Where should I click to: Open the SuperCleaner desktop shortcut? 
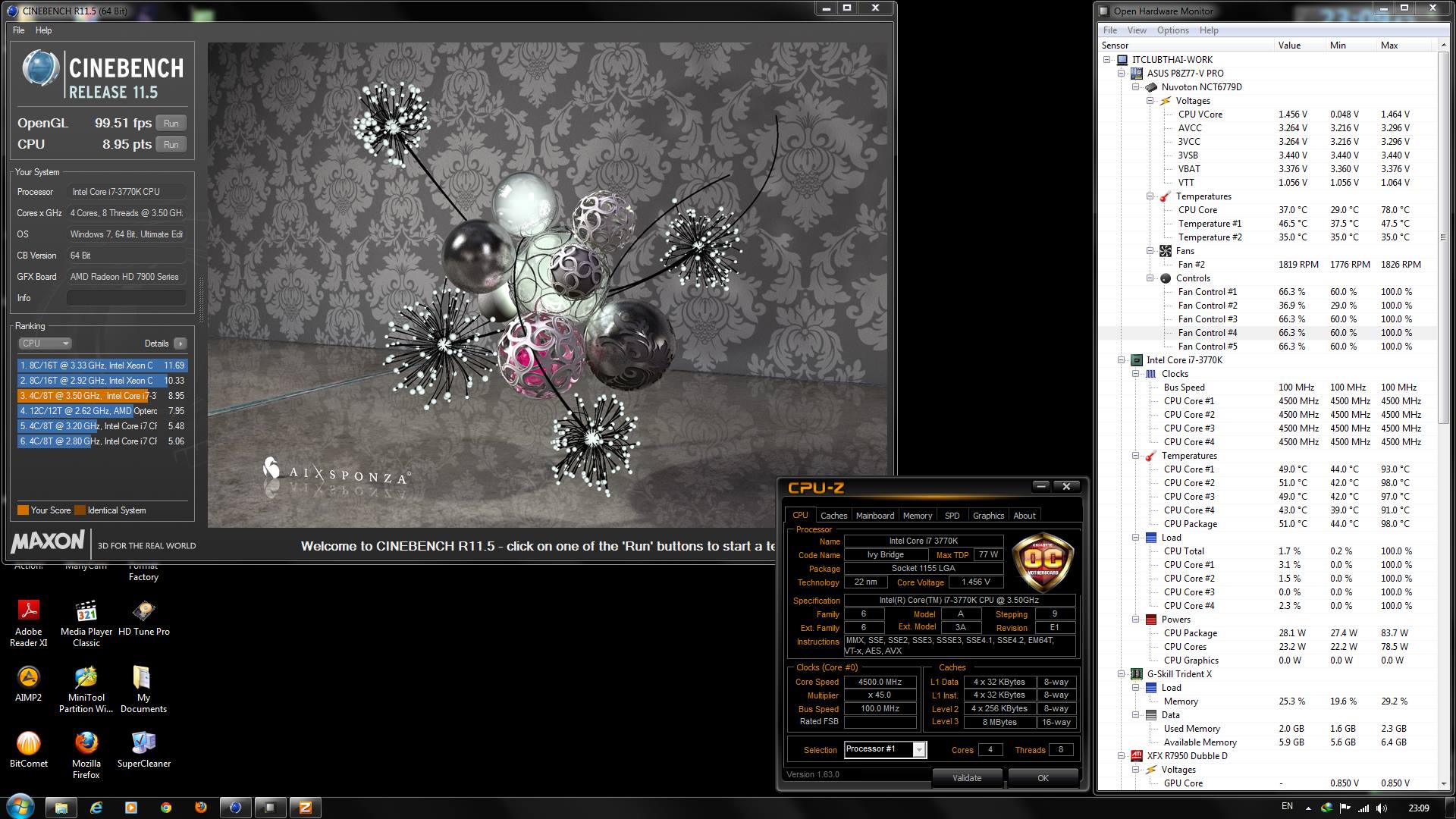point(143,743)
